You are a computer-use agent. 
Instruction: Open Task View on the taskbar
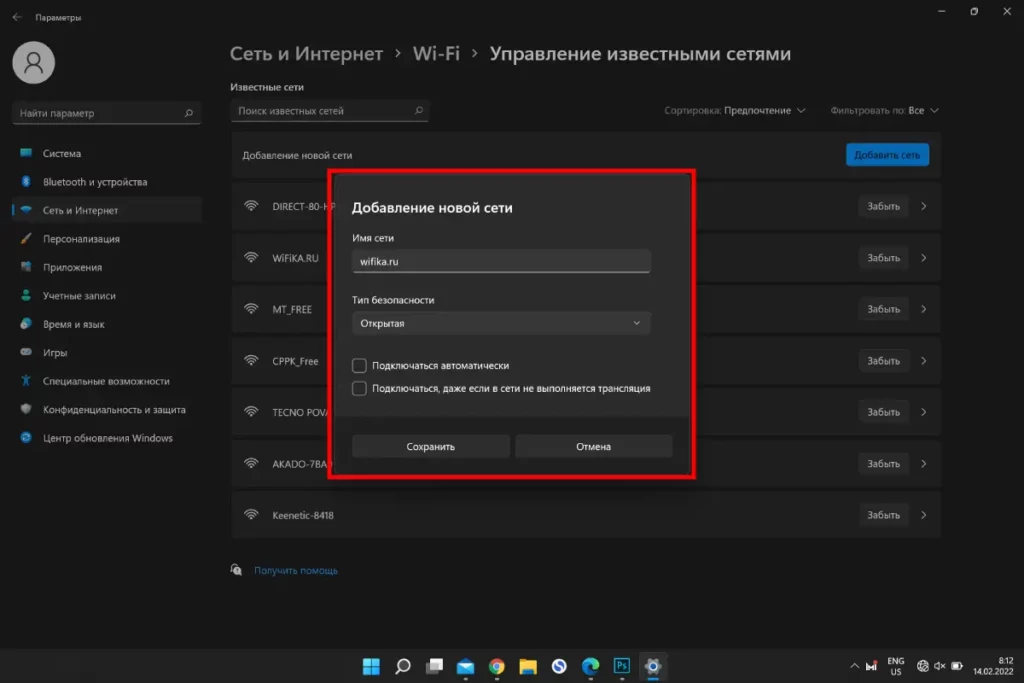point(434,666)
